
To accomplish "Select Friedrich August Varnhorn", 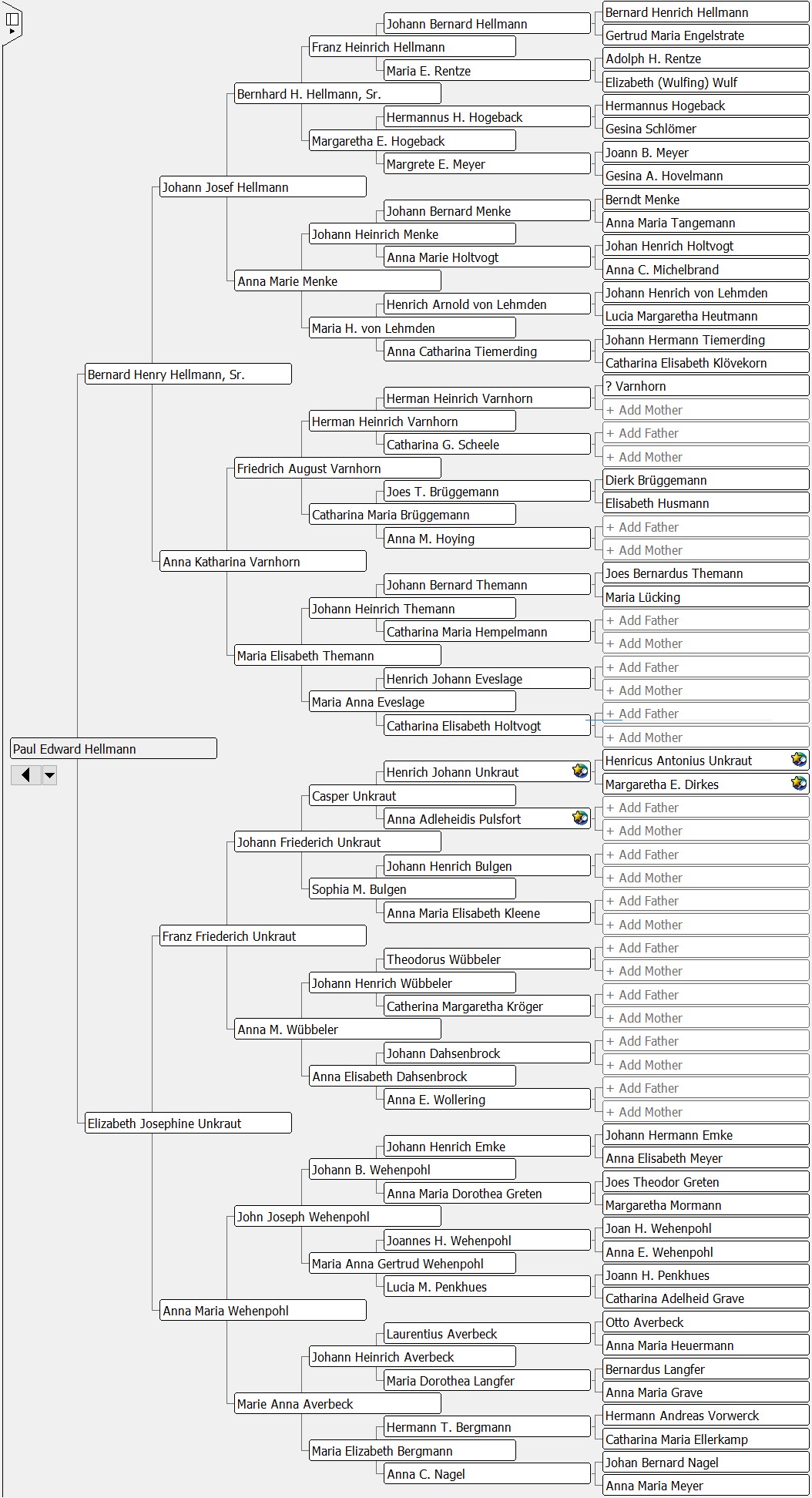I will [x=337, y=468].
